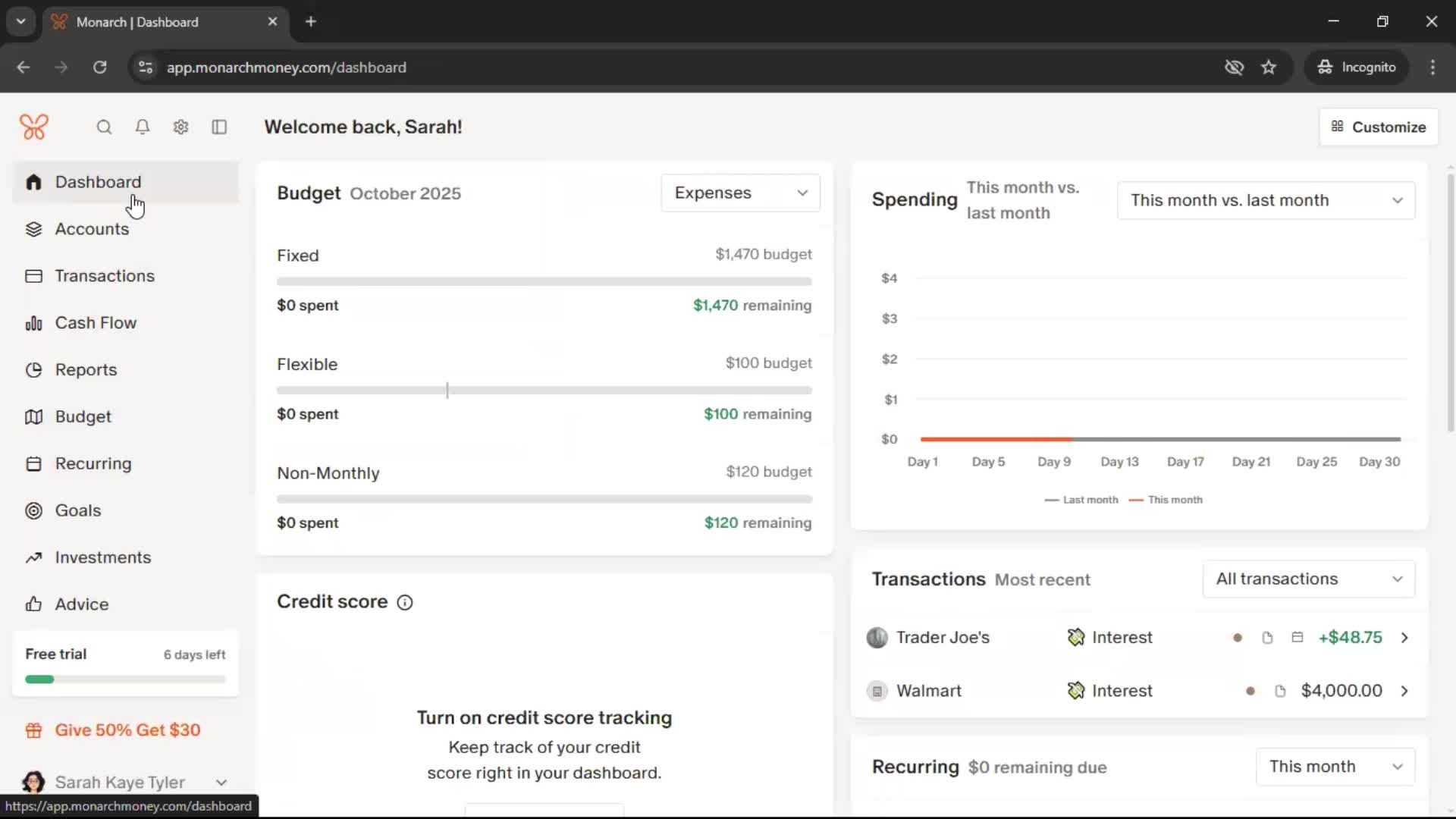The width and height of the screenshot is (1456, 819).
Task: Expand the Budget Expenses dropdown
Action: [x=740, y=193]
